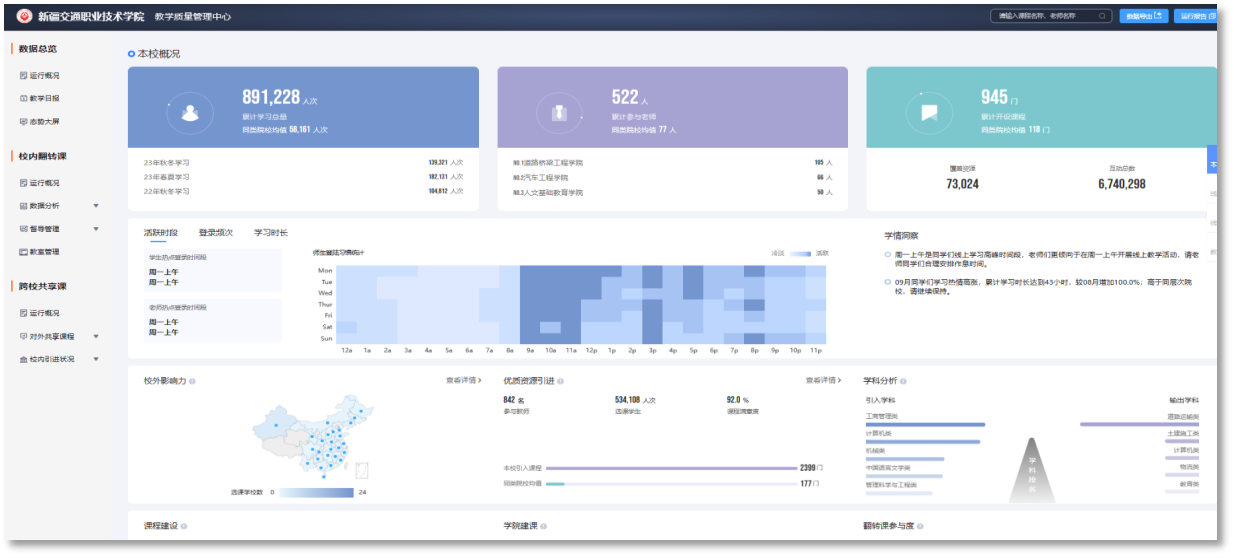Click the 学情洞察 heading
The width and height of the screenshot is (1234, 558).
click(x=900, y=236)
